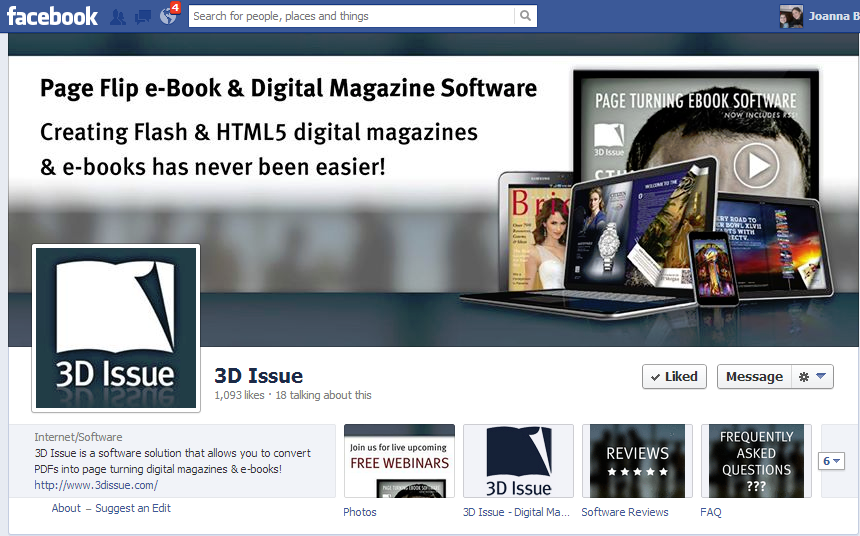Open the Free Webinars photos thumbnail
860x536 pixels.
click(x=399, y=461)
